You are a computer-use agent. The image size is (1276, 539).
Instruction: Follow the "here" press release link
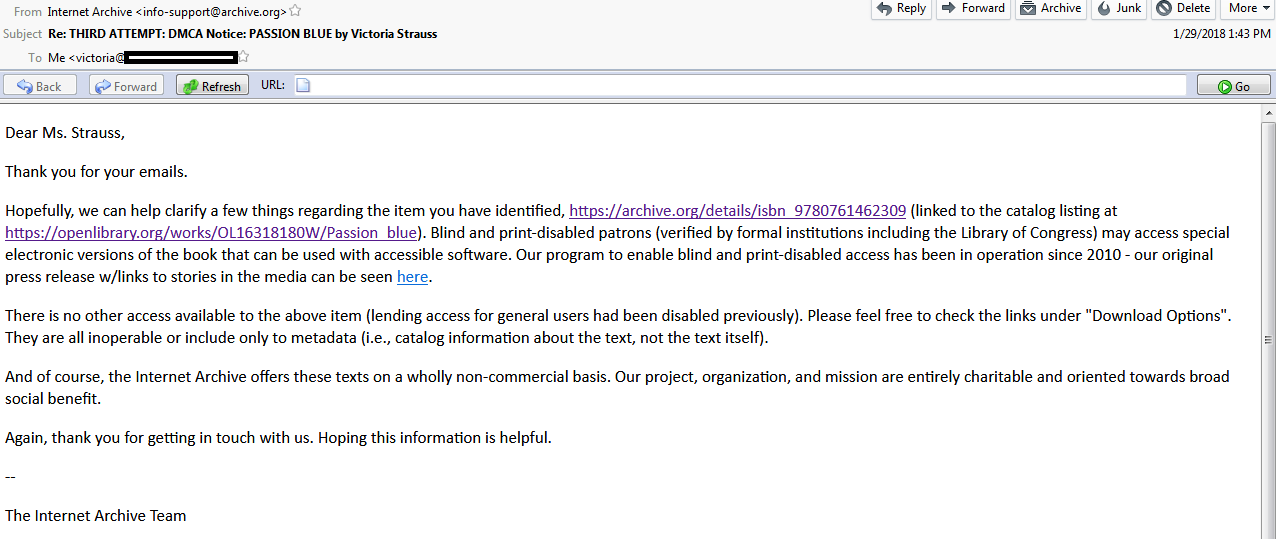coord(412,277)
